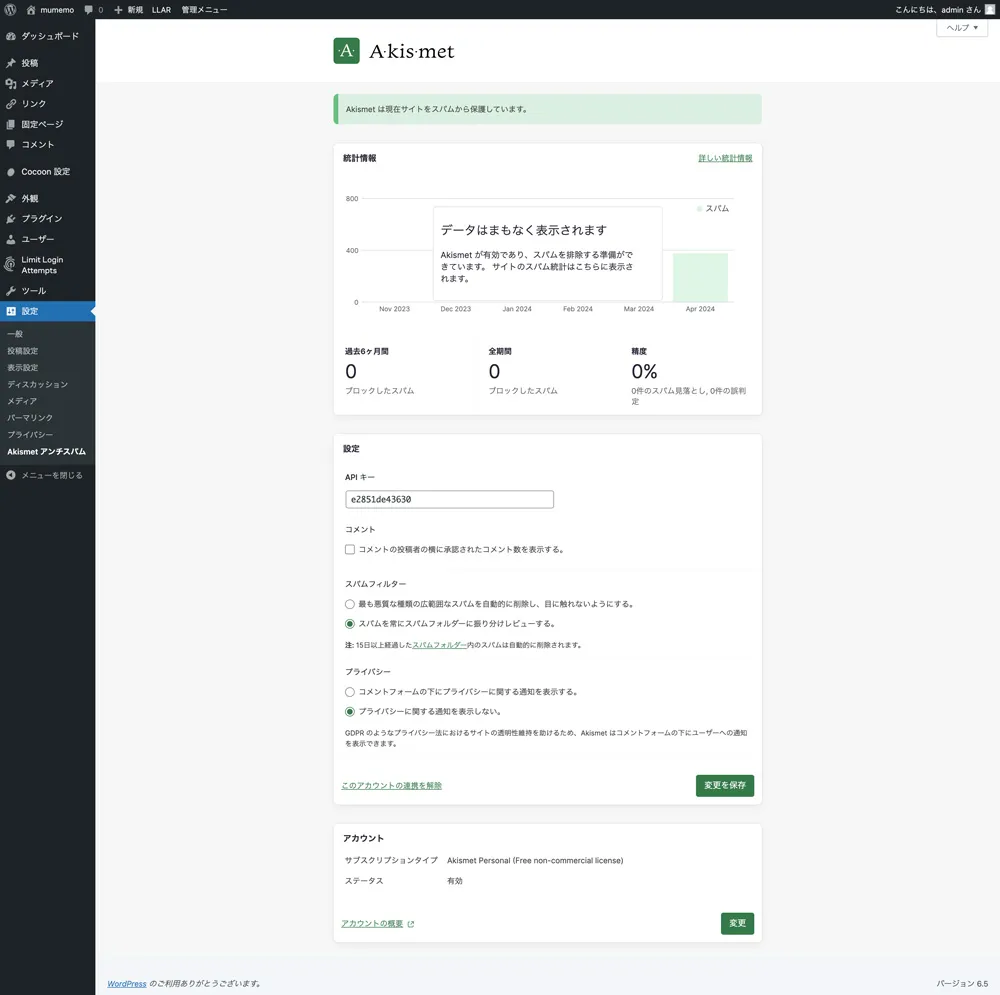Select display privacy notice under comment form
Image resolution: width=1000 pixels, height=995 pixels.
pos(350,692)
